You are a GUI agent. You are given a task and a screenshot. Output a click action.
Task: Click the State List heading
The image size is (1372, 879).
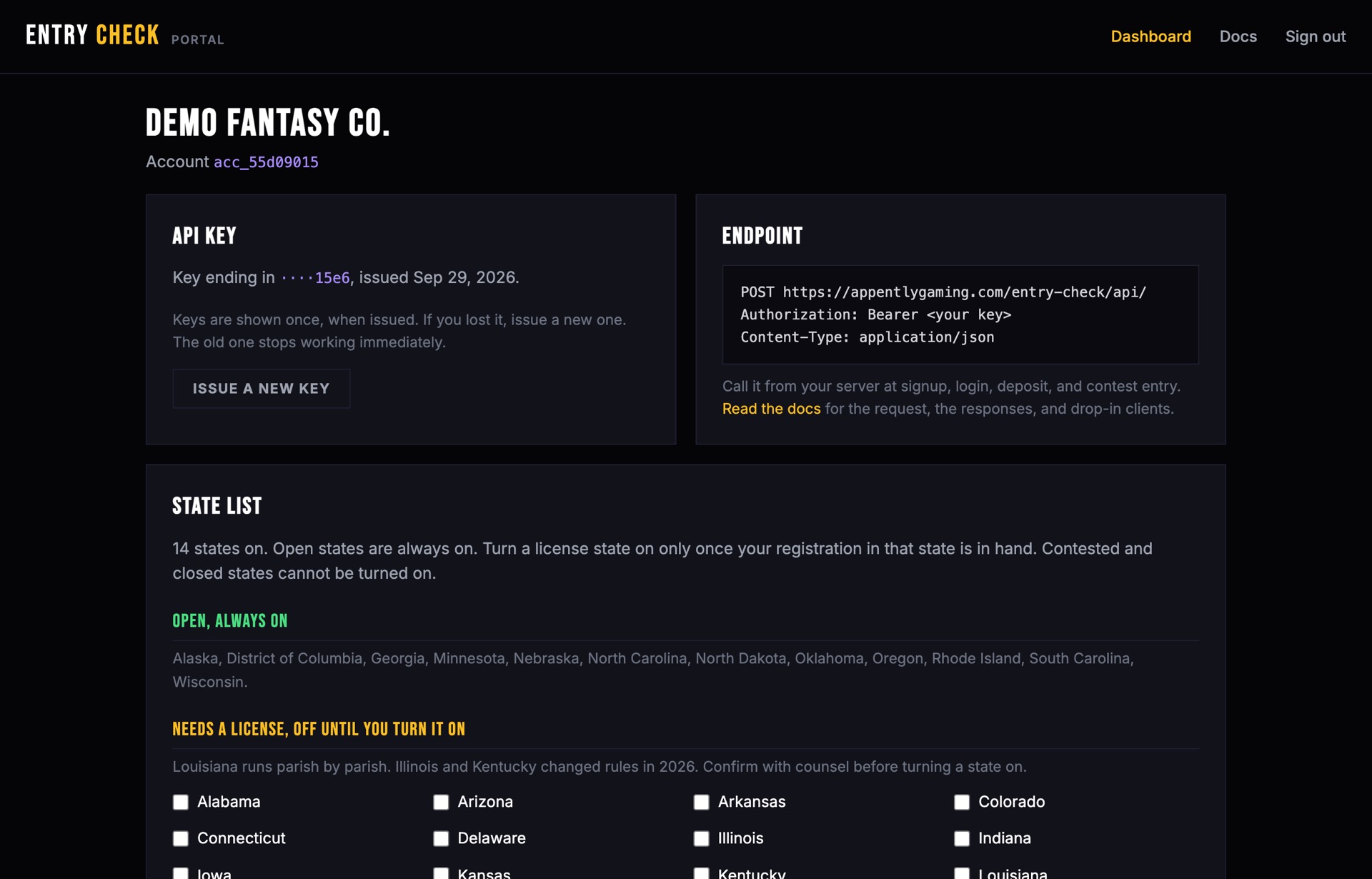(217, 506)
